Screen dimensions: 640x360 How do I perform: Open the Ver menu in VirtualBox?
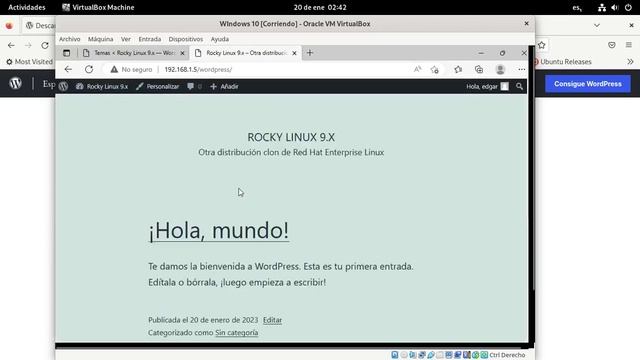(x=126, y=39)
